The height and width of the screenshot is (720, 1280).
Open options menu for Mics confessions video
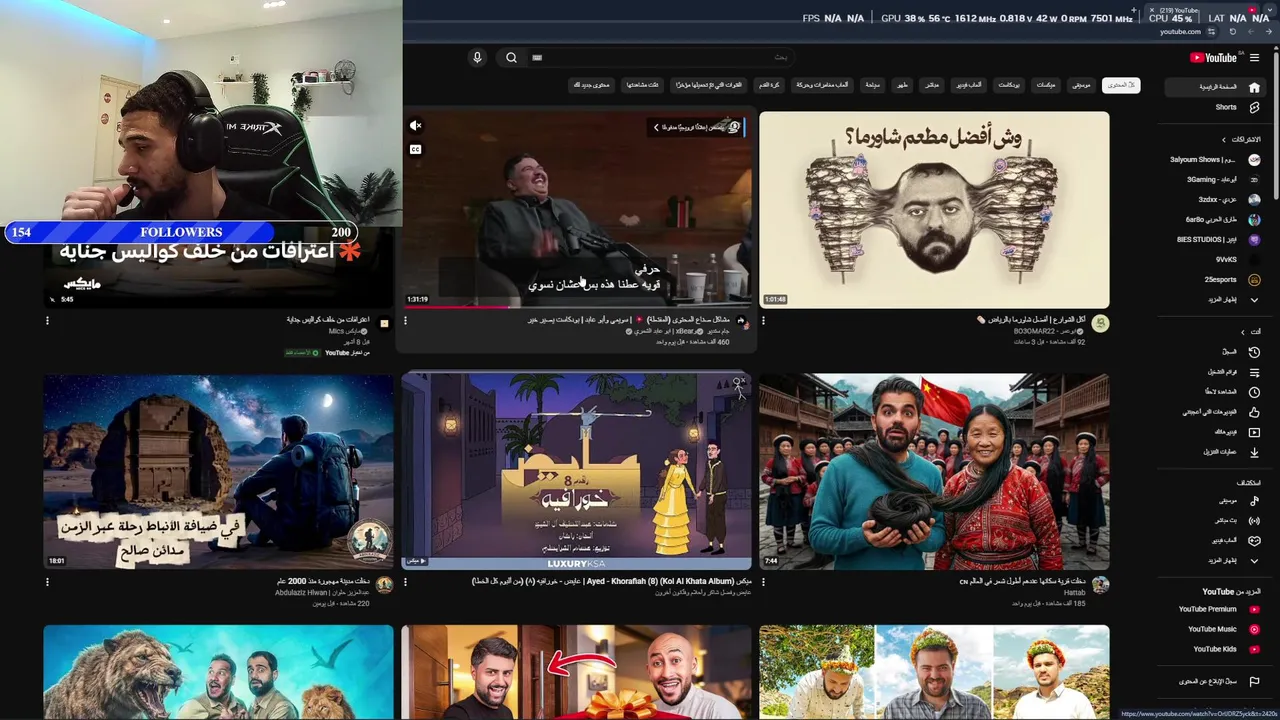click(47, 321)
